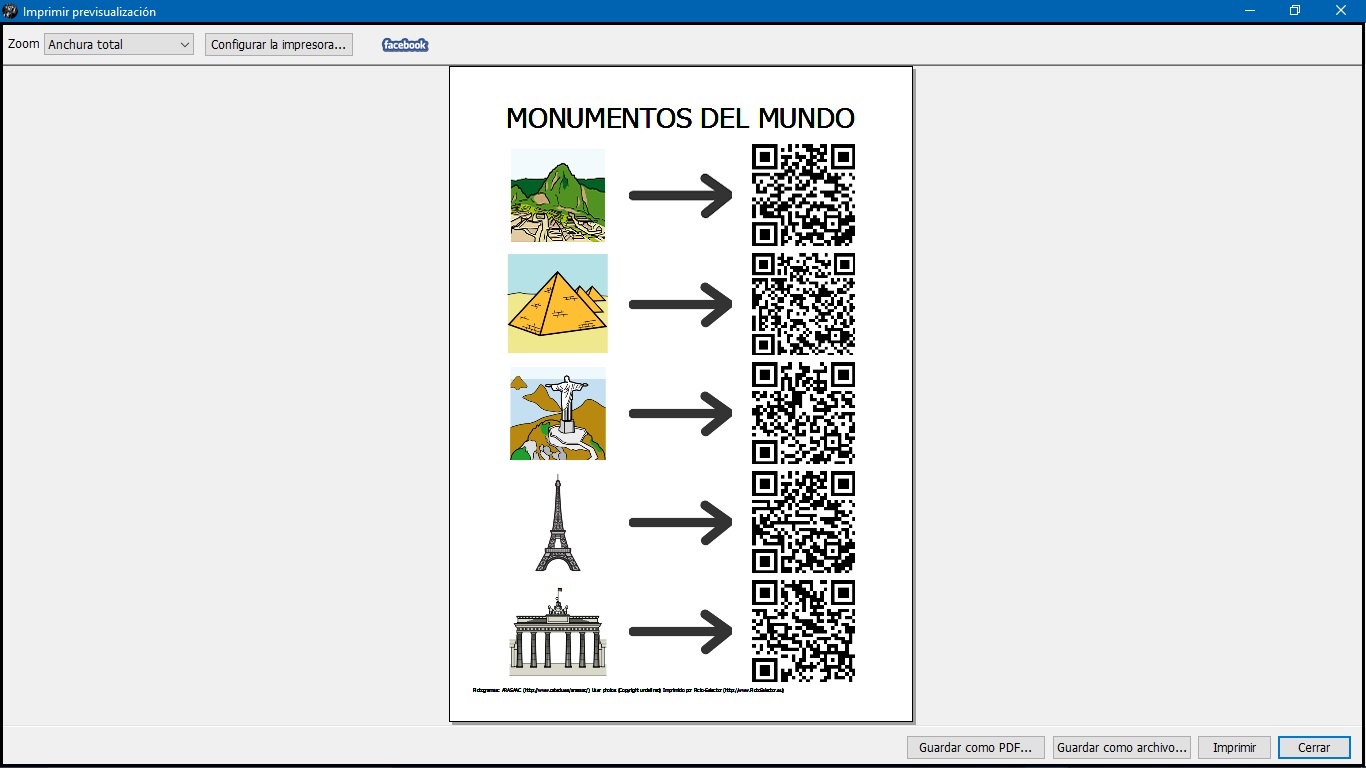
Task: Click Imprimir to print the page
Action: (1234, 747)
